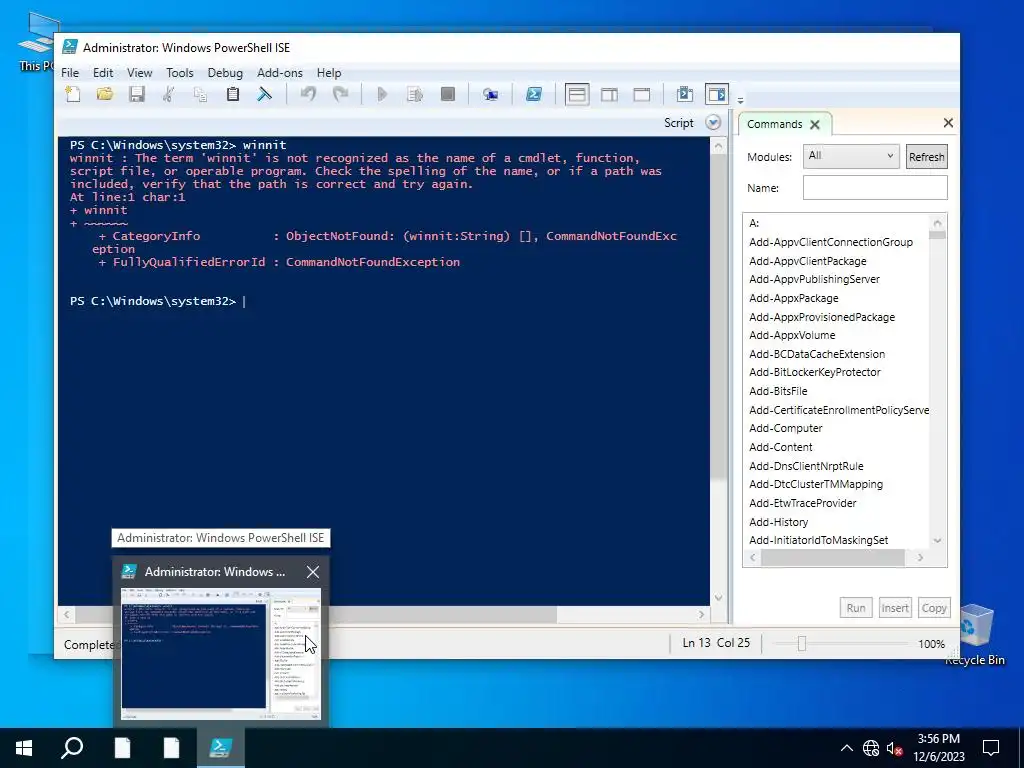Open the Edit menu
This screenshot has height=768, width=1024.
coord(103,72)
